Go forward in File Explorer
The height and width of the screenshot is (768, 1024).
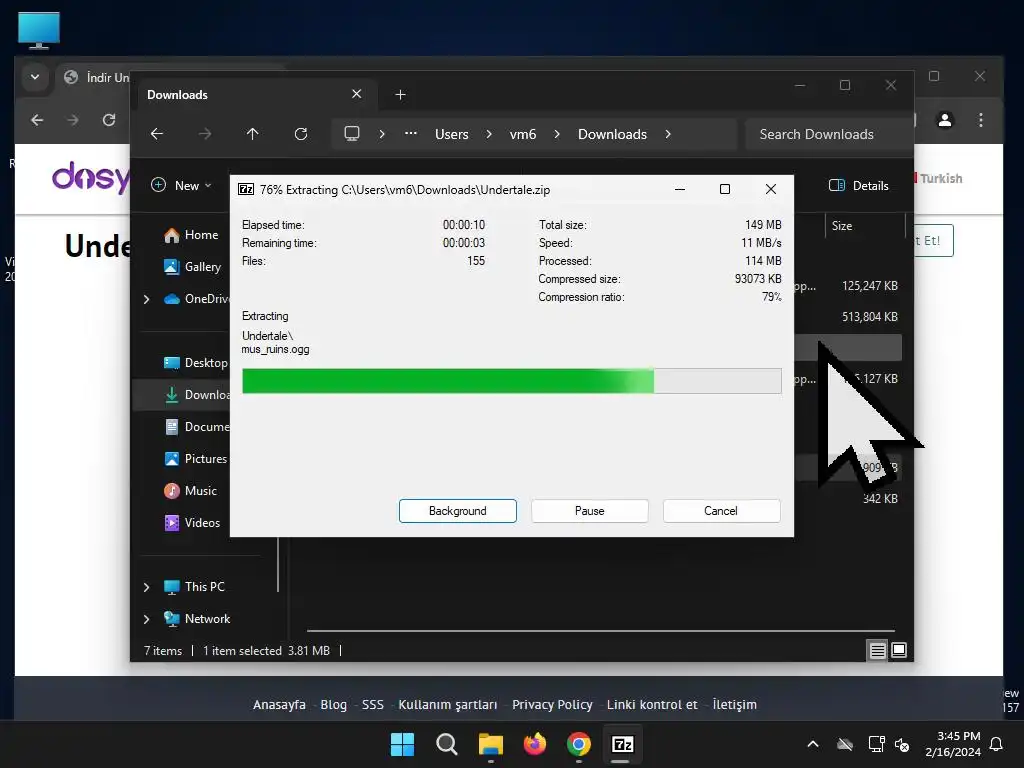[205, 134]
